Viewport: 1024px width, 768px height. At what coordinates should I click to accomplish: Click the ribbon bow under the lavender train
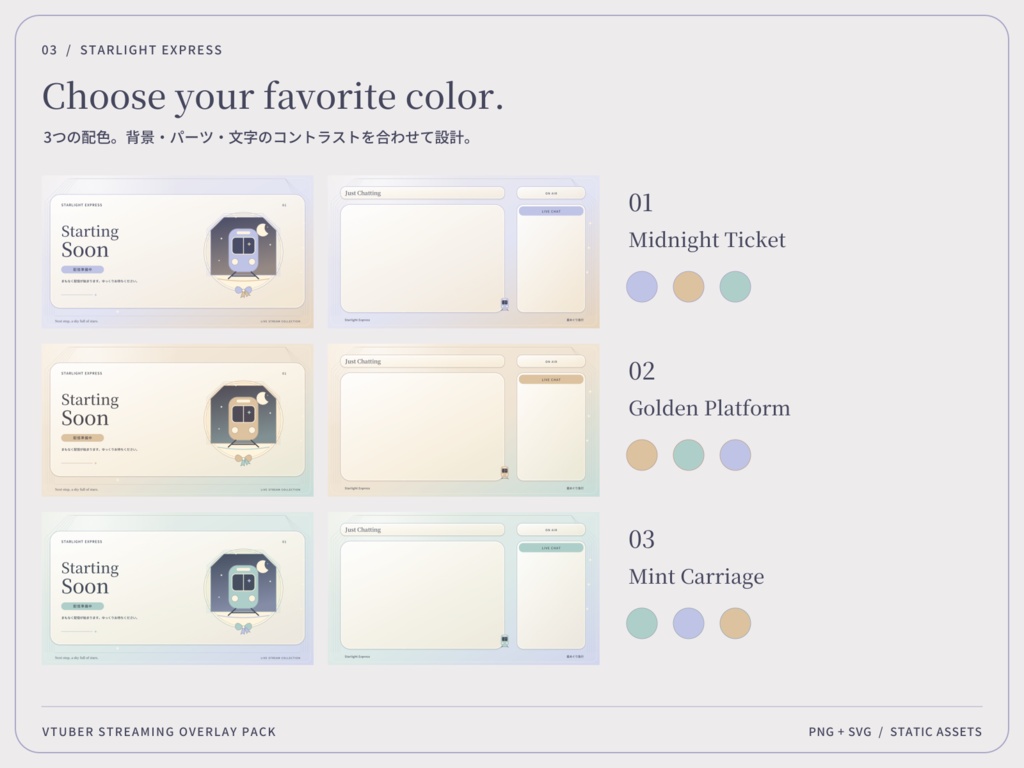(244, 291)
